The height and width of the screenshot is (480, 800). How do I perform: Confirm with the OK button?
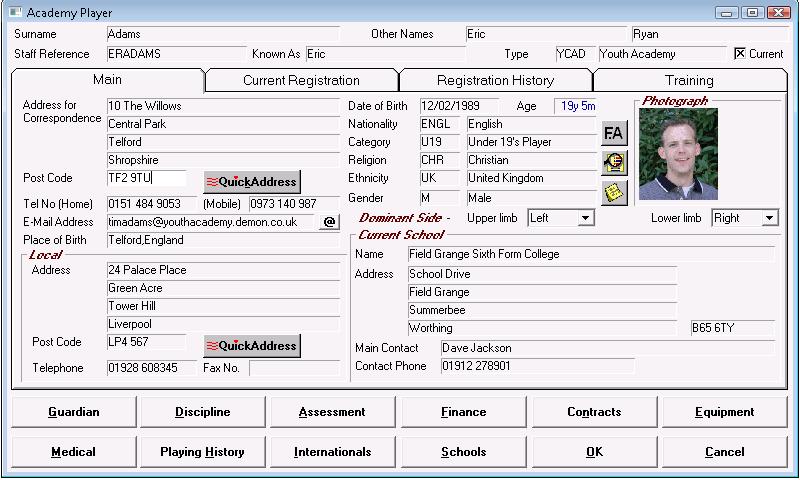click(594, 452)
